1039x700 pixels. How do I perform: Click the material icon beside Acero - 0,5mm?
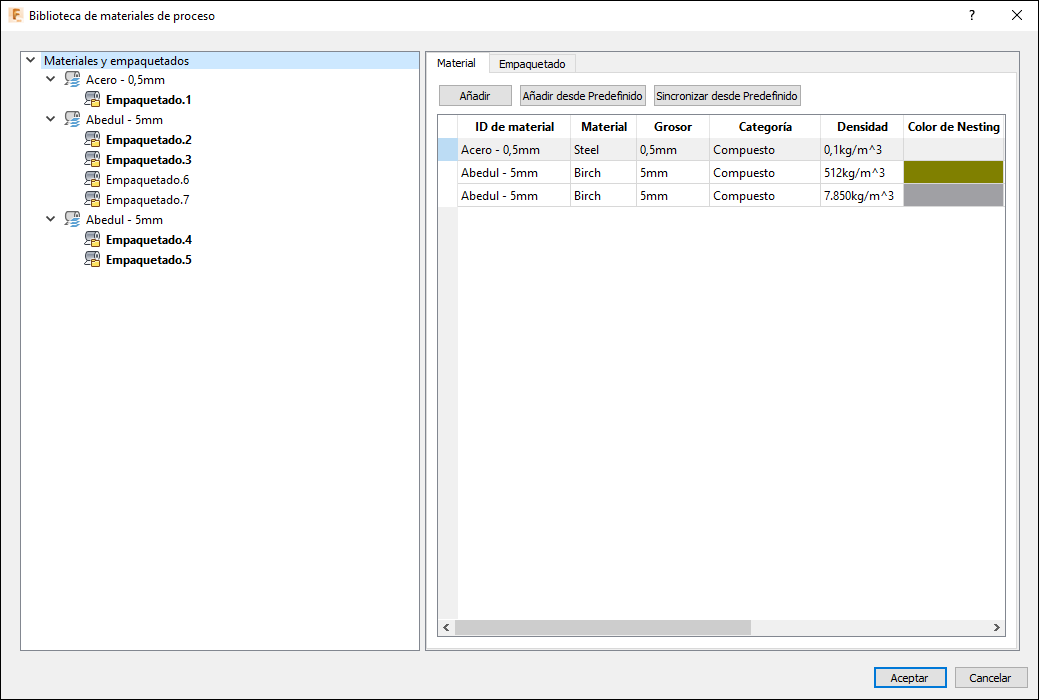point(72,80)
